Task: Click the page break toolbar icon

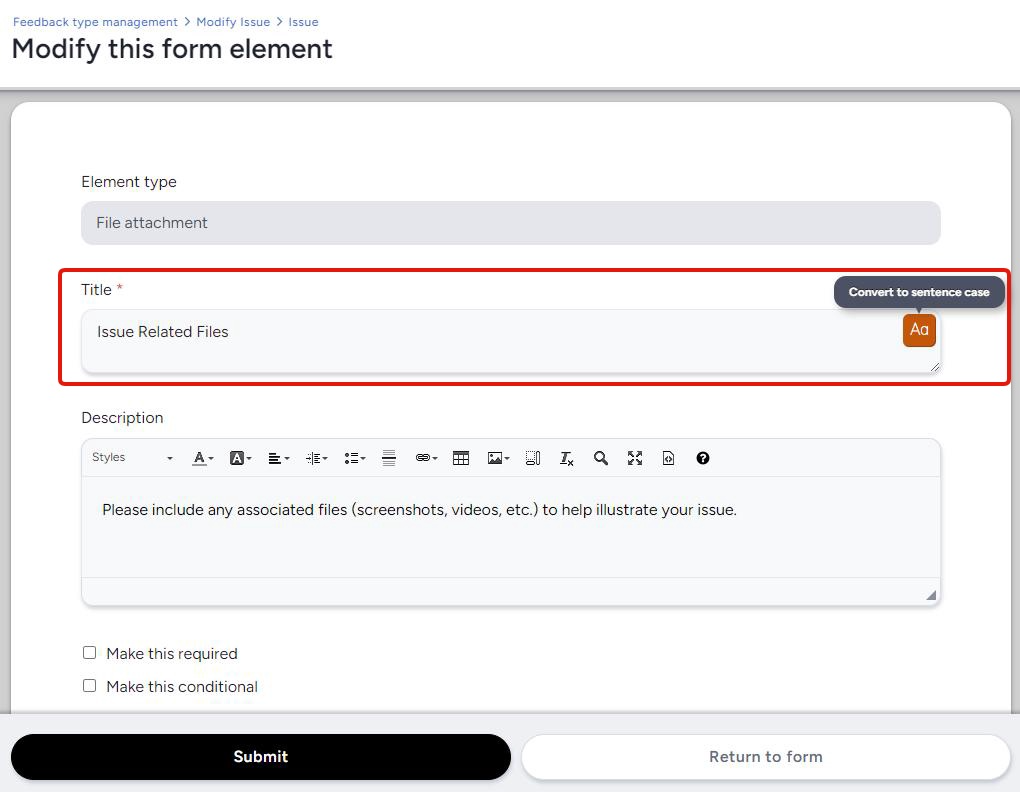Action: click(533, 458)
